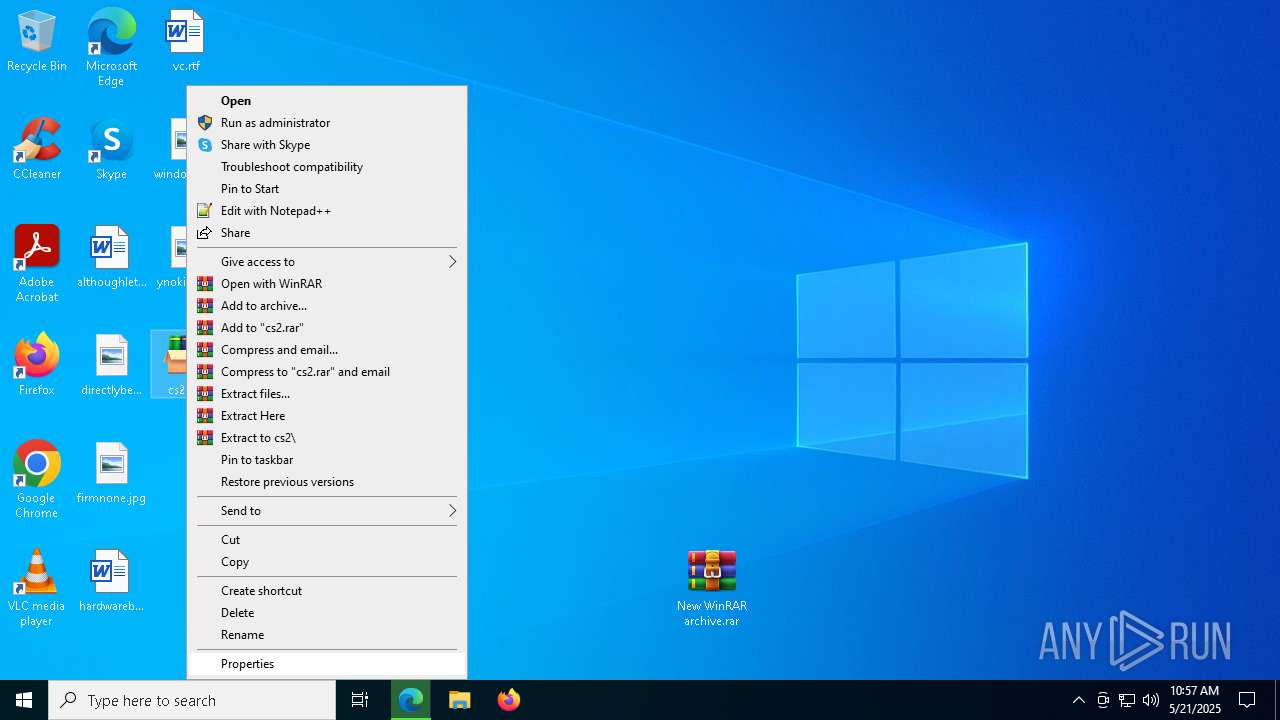This screenshot has width=1280, height=720.
Task: Select Create shortcut
Action: coord(327,591)
